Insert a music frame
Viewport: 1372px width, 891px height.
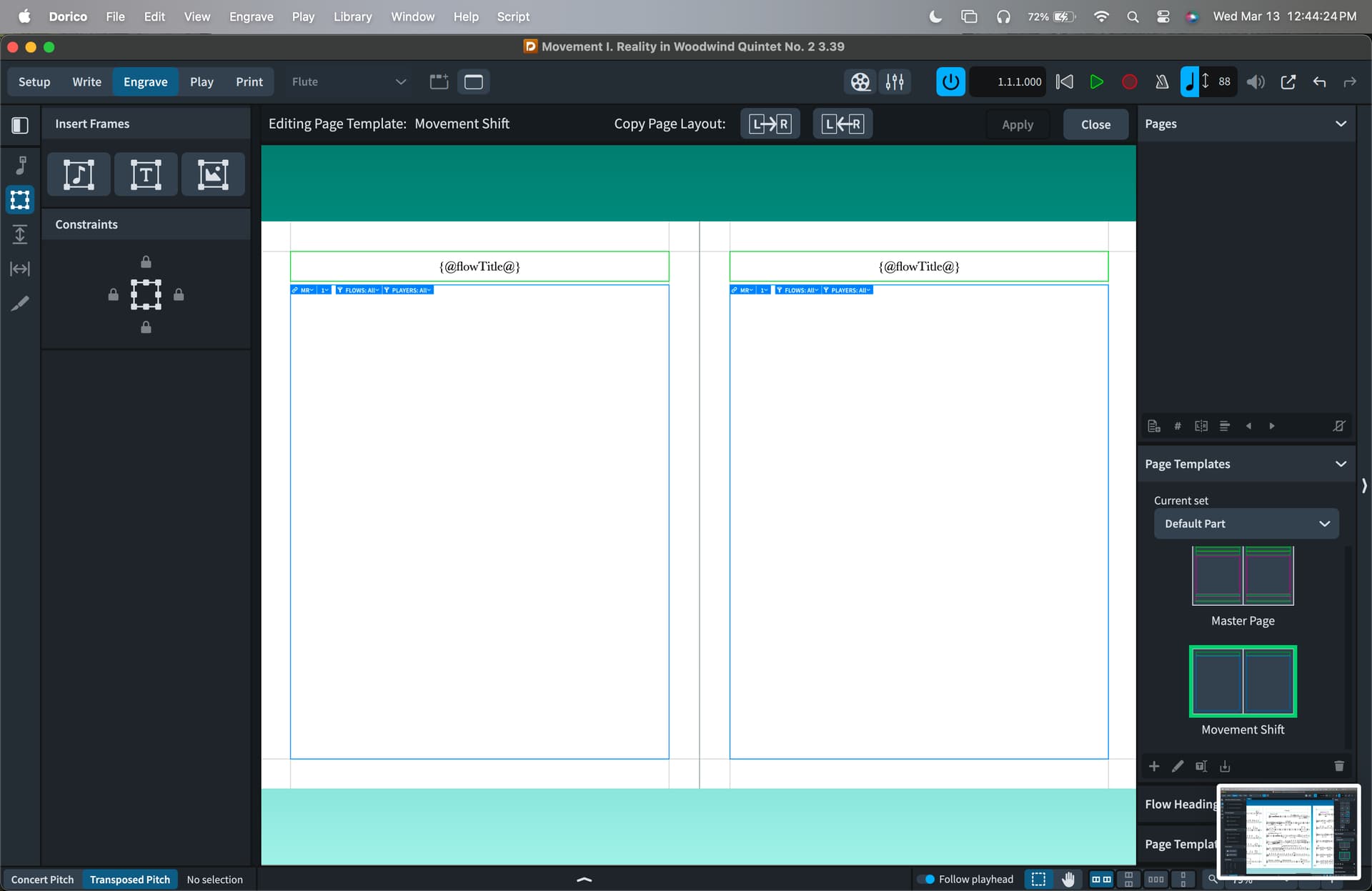pyautogui.click(x=79, y=174)
